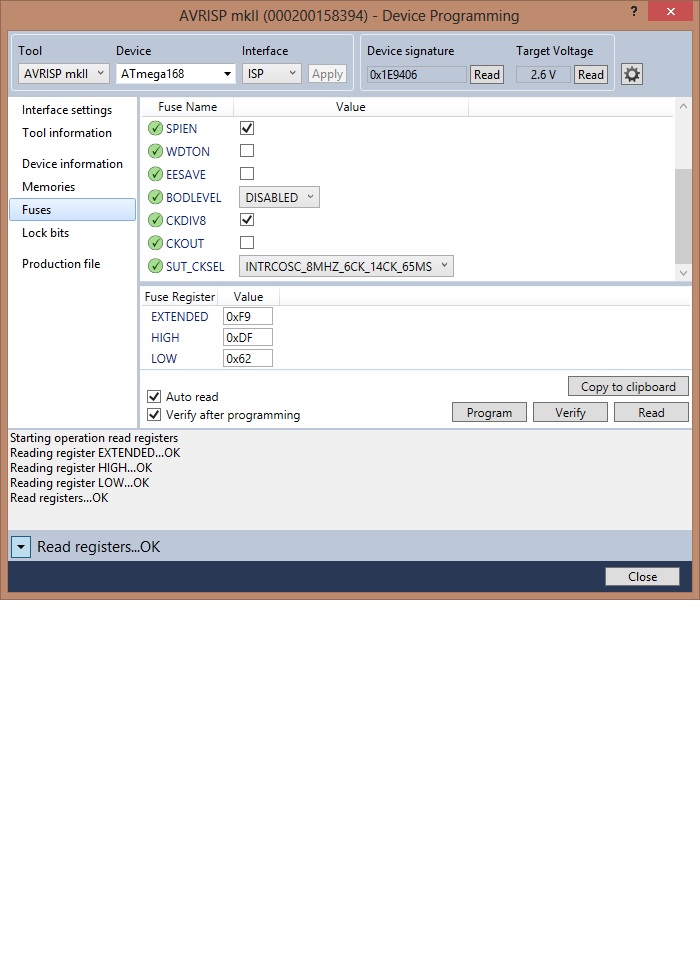Viewport: 700px width, 978px height.
Task: Click the BODLEVEL fuse name label
Action: 193,198
